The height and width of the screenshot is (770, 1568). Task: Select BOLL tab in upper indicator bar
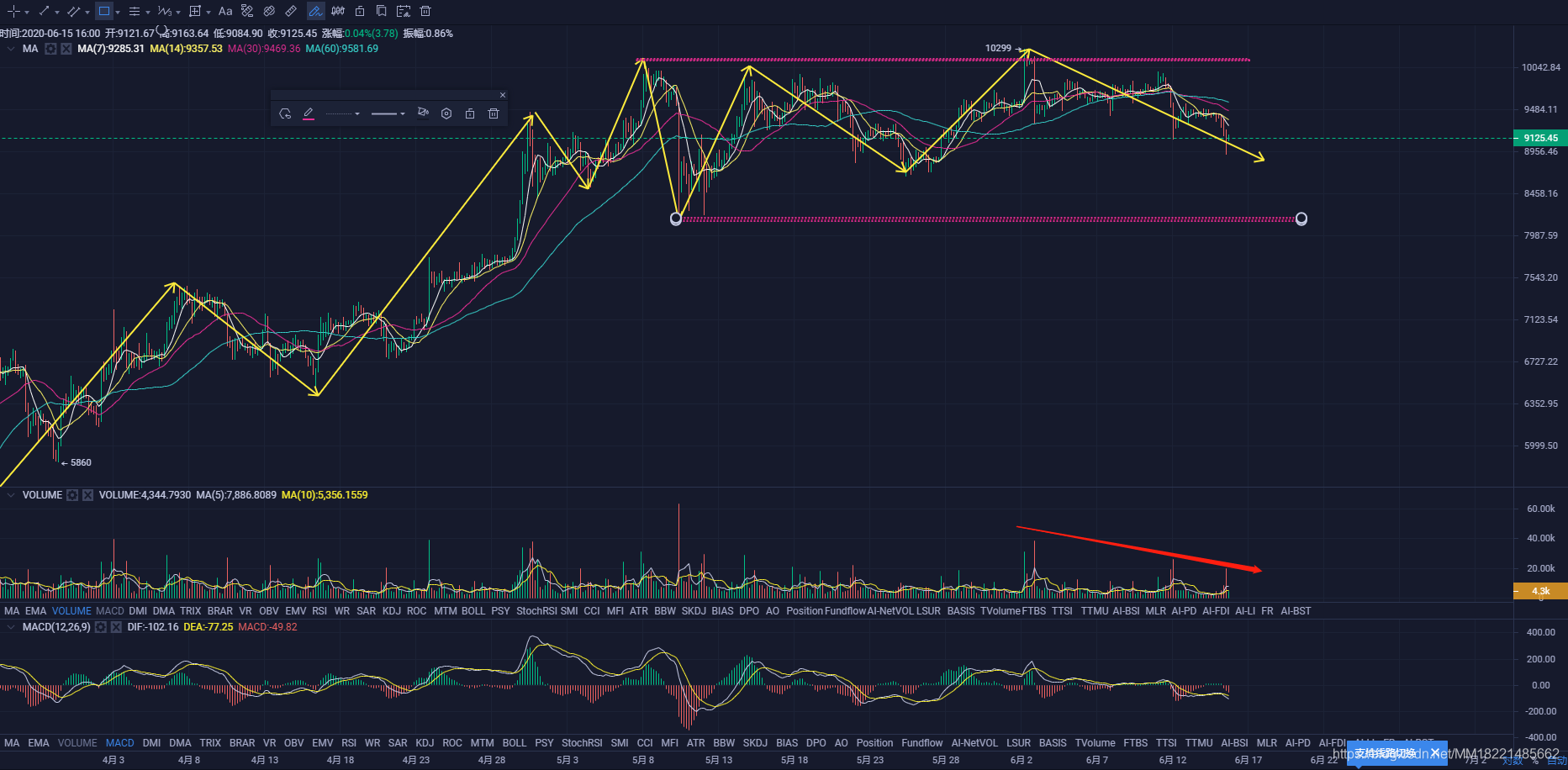click(x=473, y=611)
